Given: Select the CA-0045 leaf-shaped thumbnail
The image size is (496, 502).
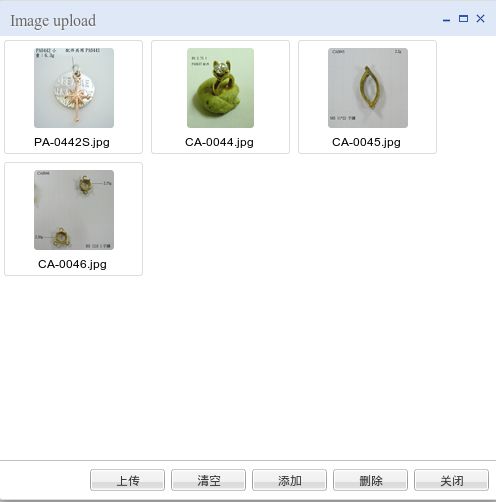Looking at the screenshot, I should tap(368, 88).
